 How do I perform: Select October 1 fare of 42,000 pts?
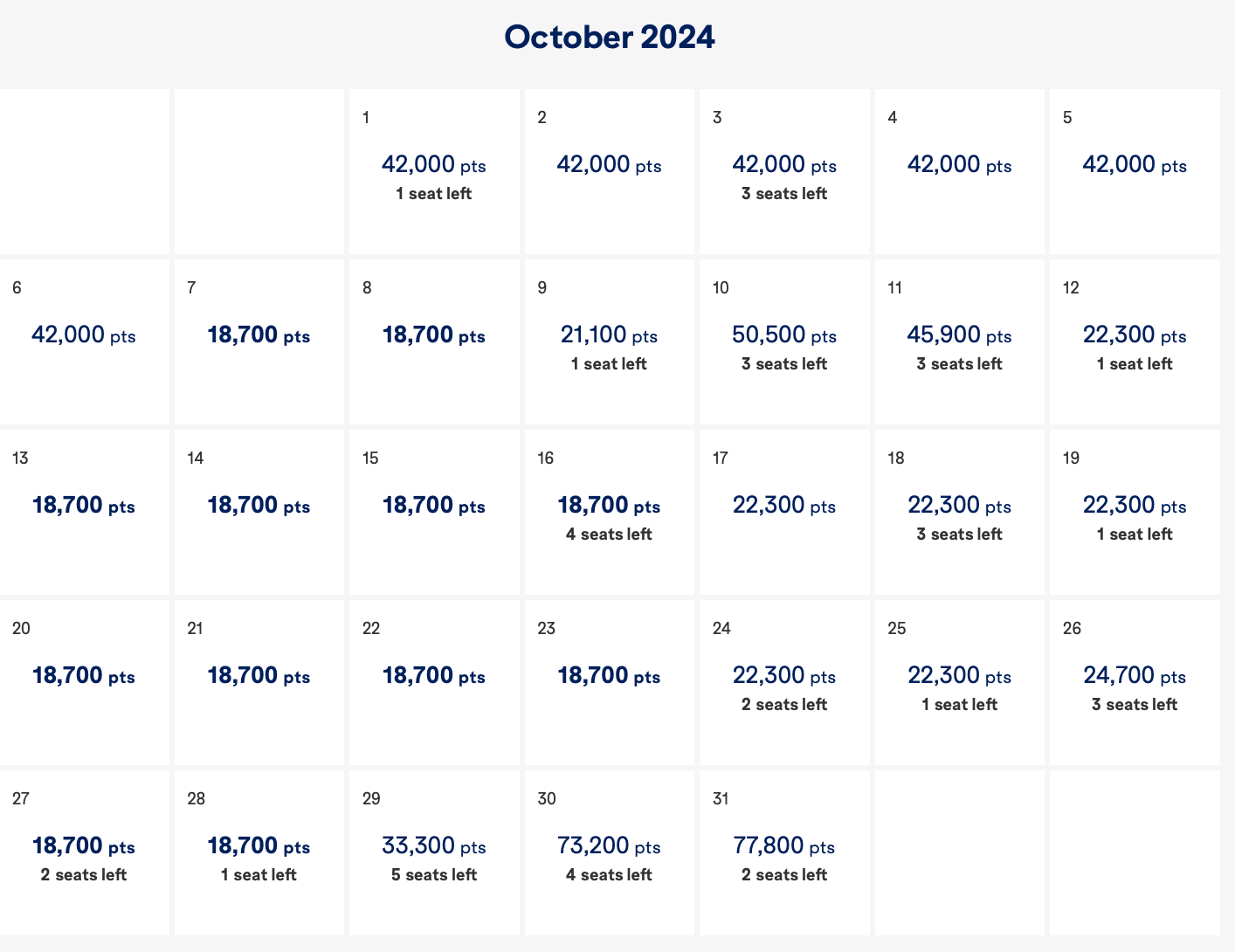434,172
